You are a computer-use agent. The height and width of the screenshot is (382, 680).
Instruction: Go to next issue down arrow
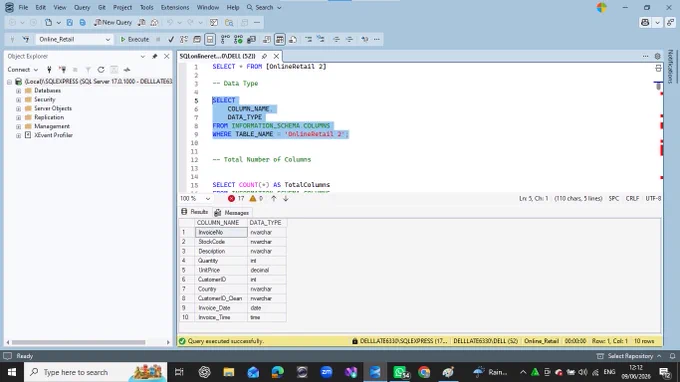pyautogui.click(x=286, y=199)
